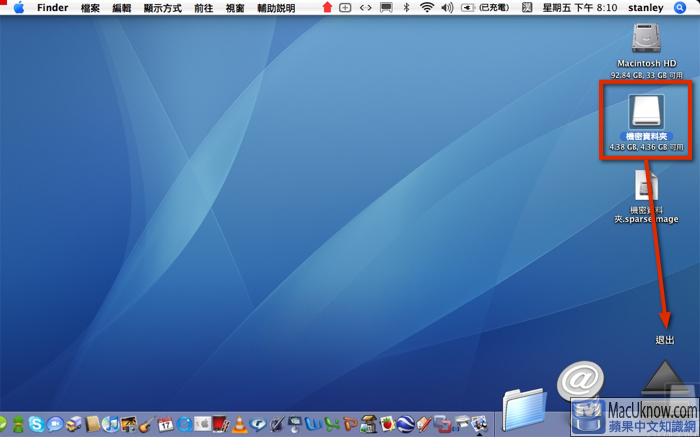Launch Google Earth from the Dock

coord(405,424)
